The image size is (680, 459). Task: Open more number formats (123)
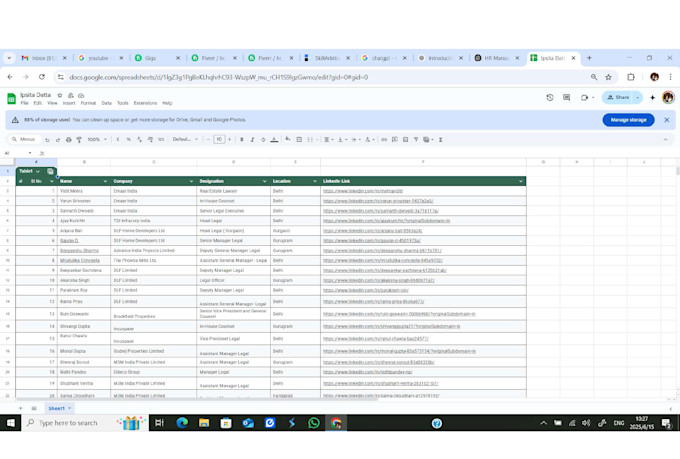pyautogui.click(x=161, y=140)
